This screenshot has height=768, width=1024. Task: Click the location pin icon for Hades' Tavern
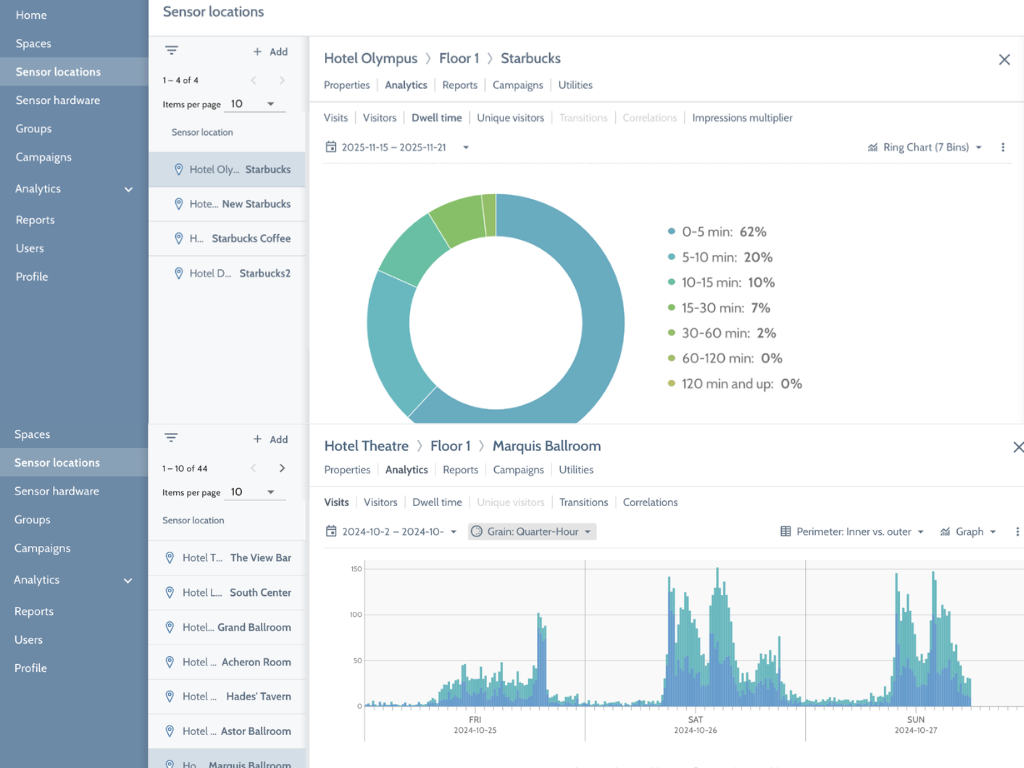coord(170,696)
